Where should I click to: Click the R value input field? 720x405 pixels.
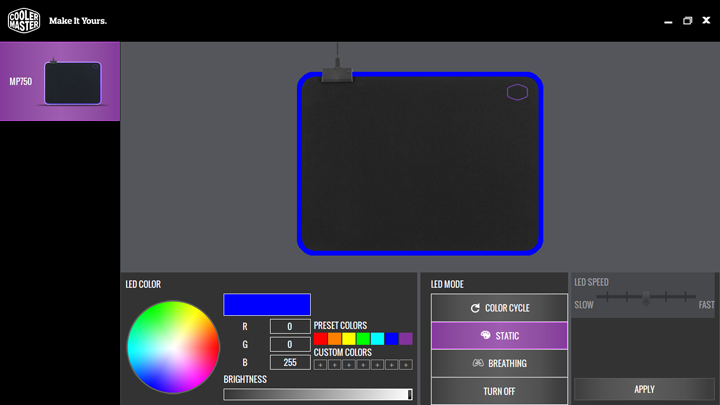290,327
